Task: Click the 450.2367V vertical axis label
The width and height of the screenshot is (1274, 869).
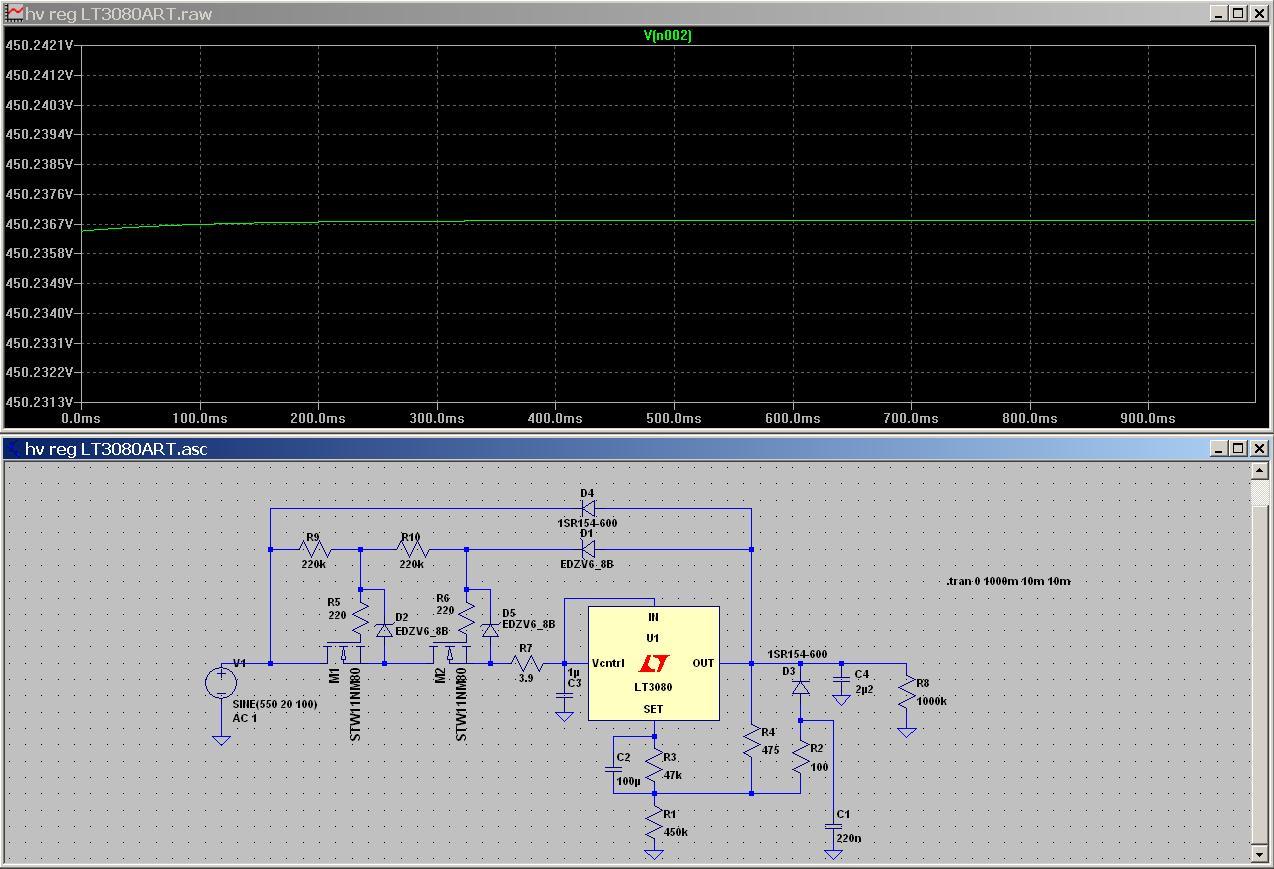Action: coord(39,224)
